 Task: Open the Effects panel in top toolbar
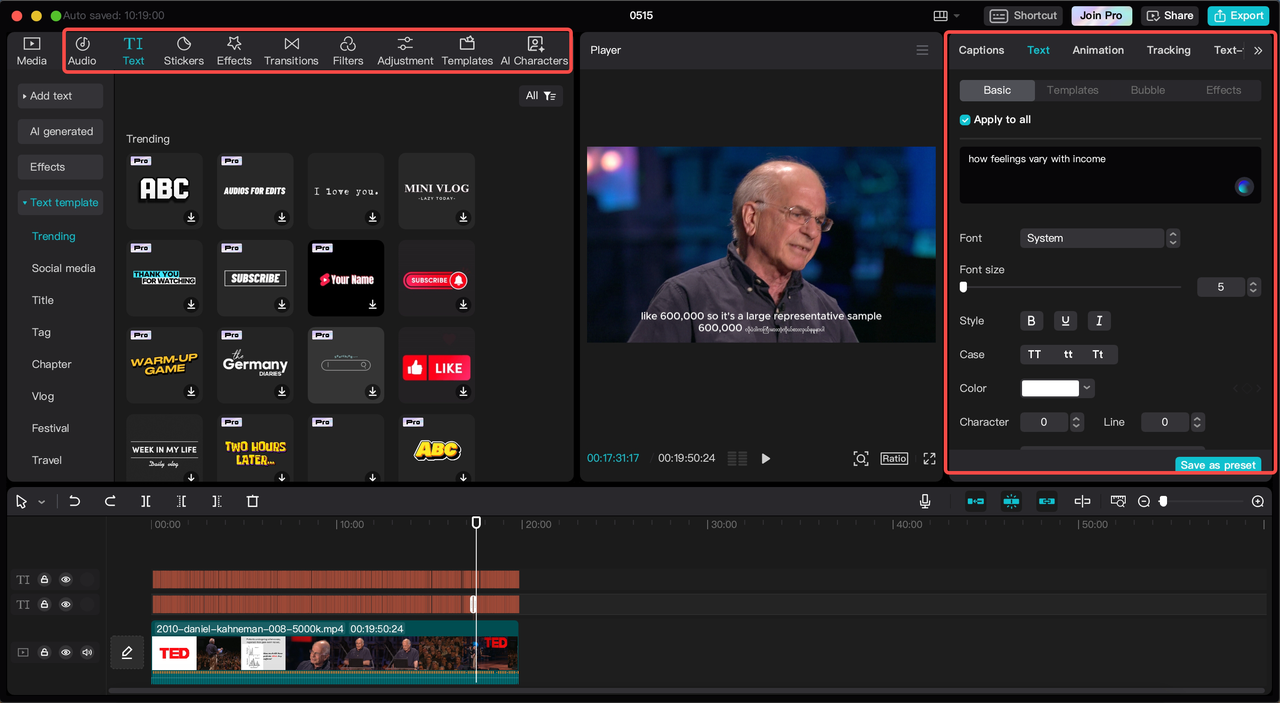coord(234,51)
